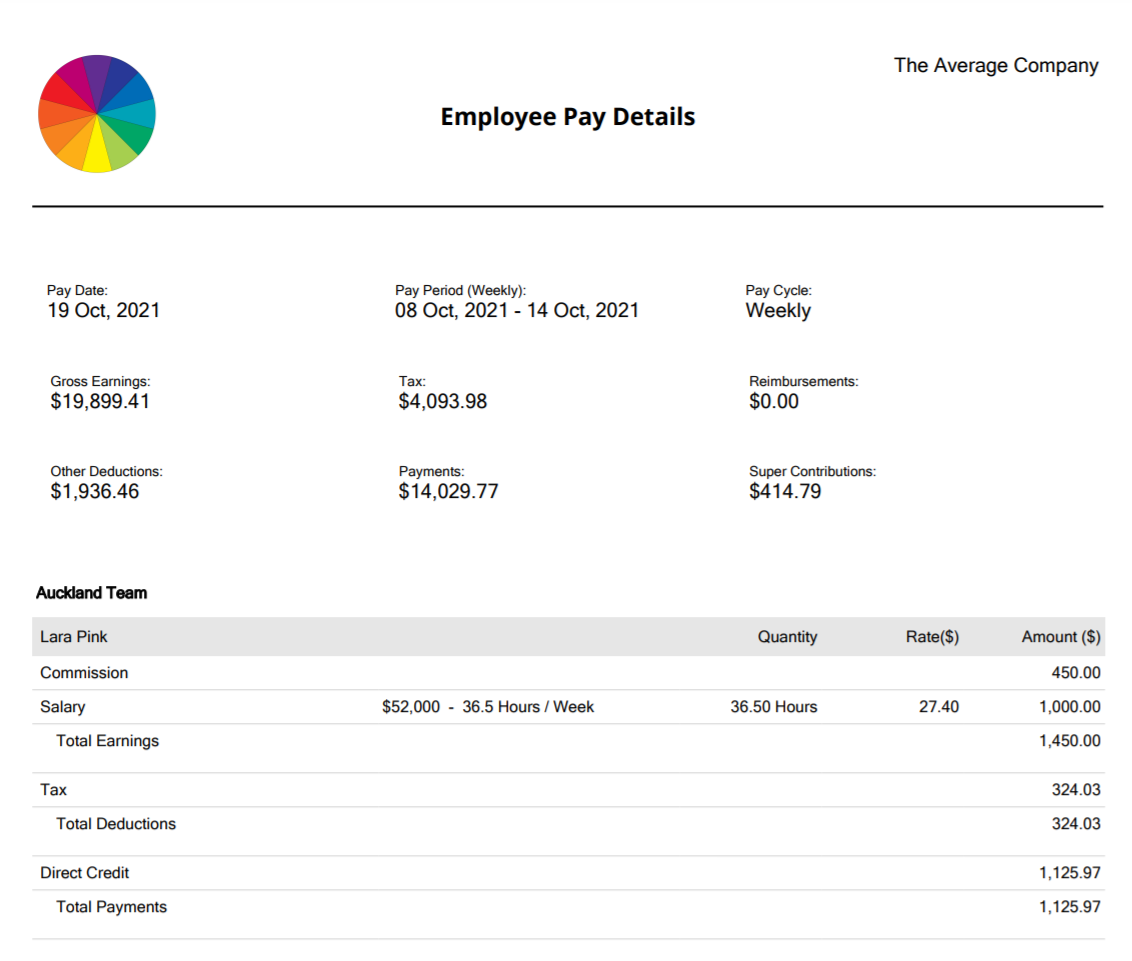Click Tax row amount '324.03'

(1076, 790)
